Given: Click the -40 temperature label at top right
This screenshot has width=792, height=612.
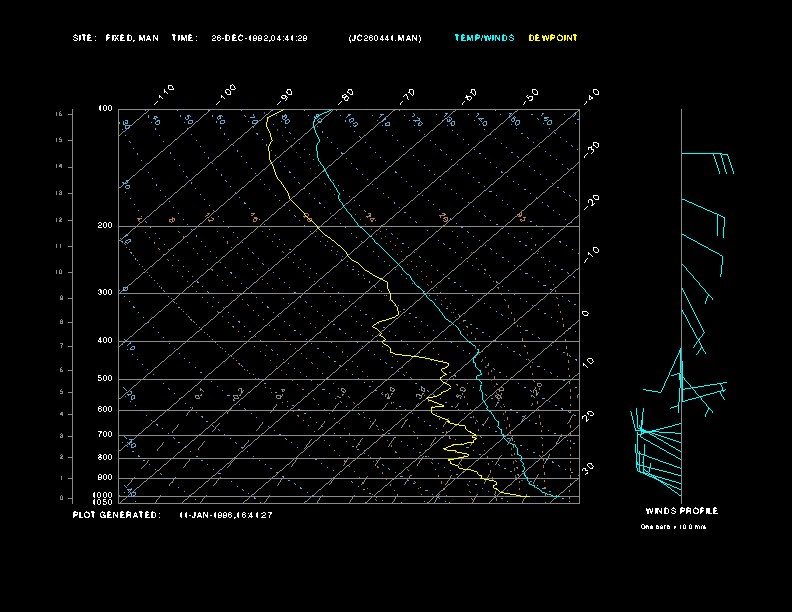Looking at the screenshot, I should pos(591,95).
